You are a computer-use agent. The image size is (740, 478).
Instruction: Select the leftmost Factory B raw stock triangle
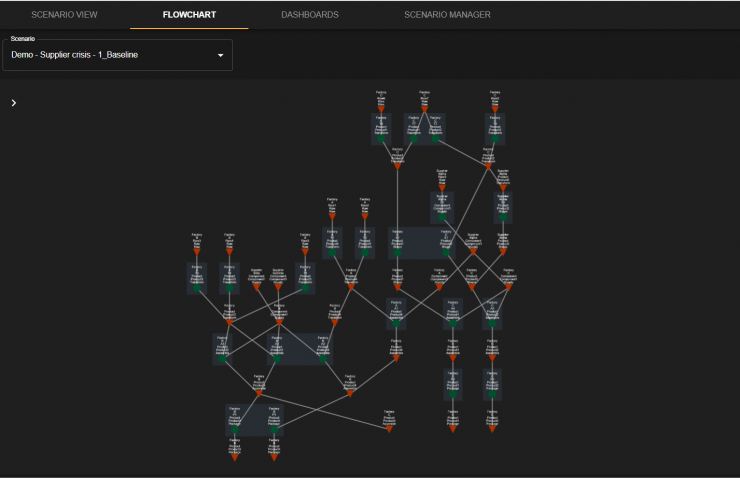click(197, 252)
